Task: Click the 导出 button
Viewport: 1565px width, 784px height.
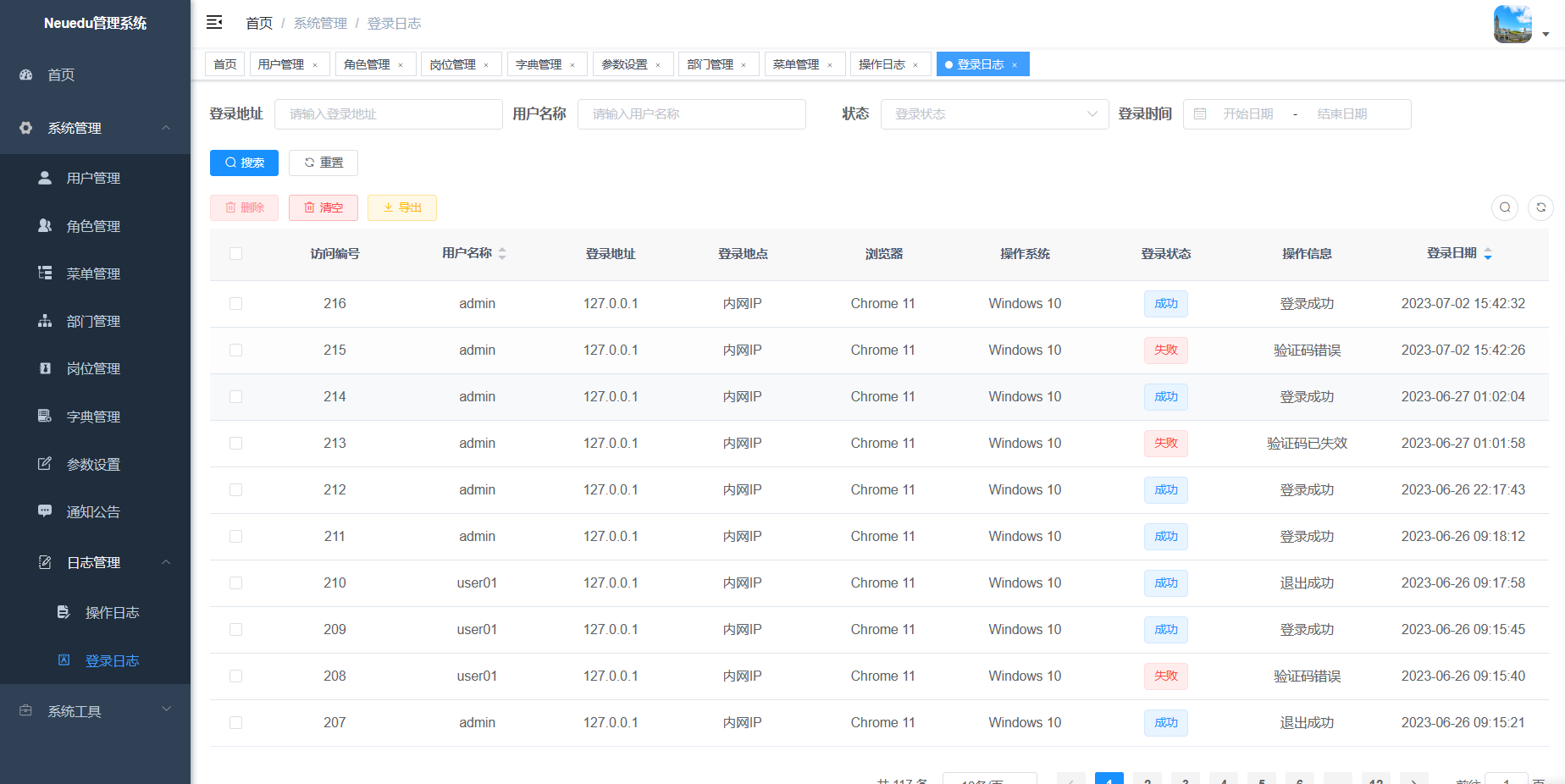Action: 402,207
